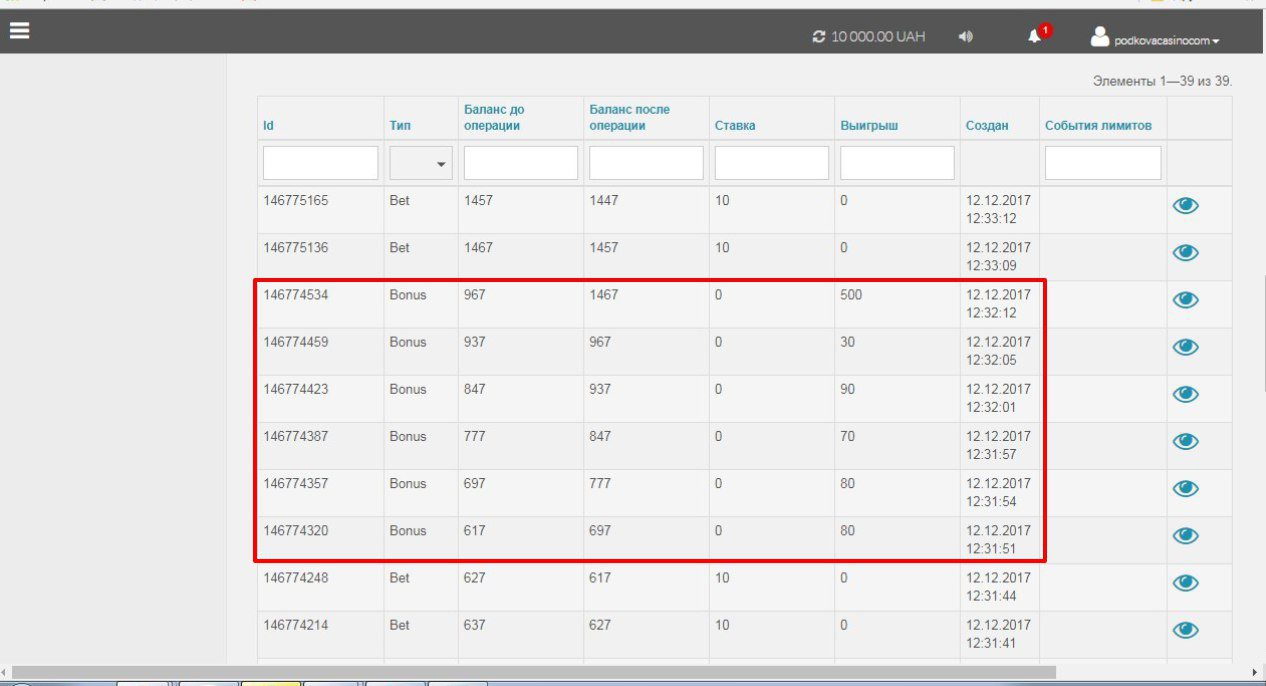1266x686 pixels.
Task: Open the notifications bell
Action: click(x=1035, y=37)
